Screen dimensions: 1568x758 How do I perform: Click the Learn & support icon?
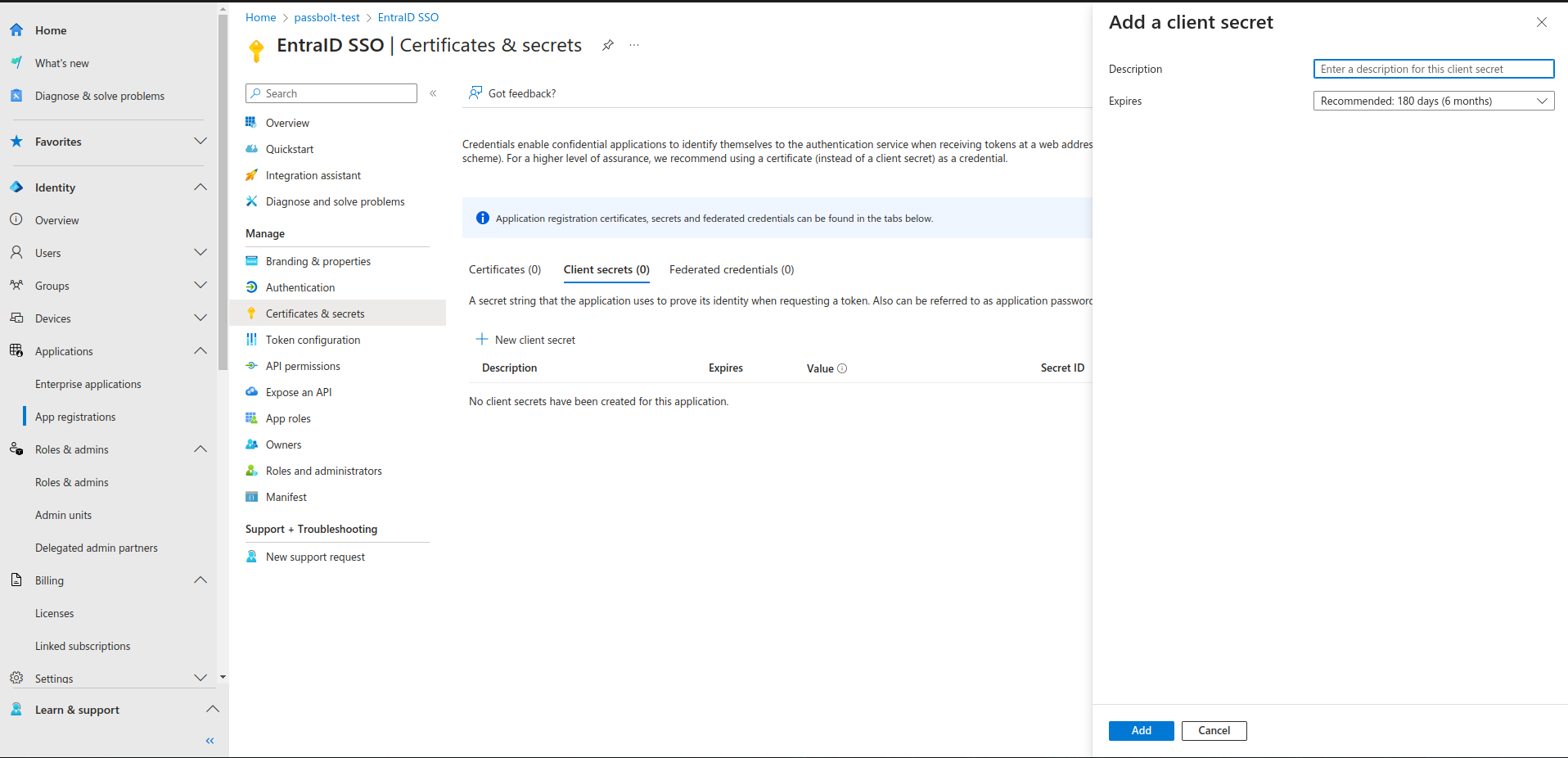(x=16, y=710)
